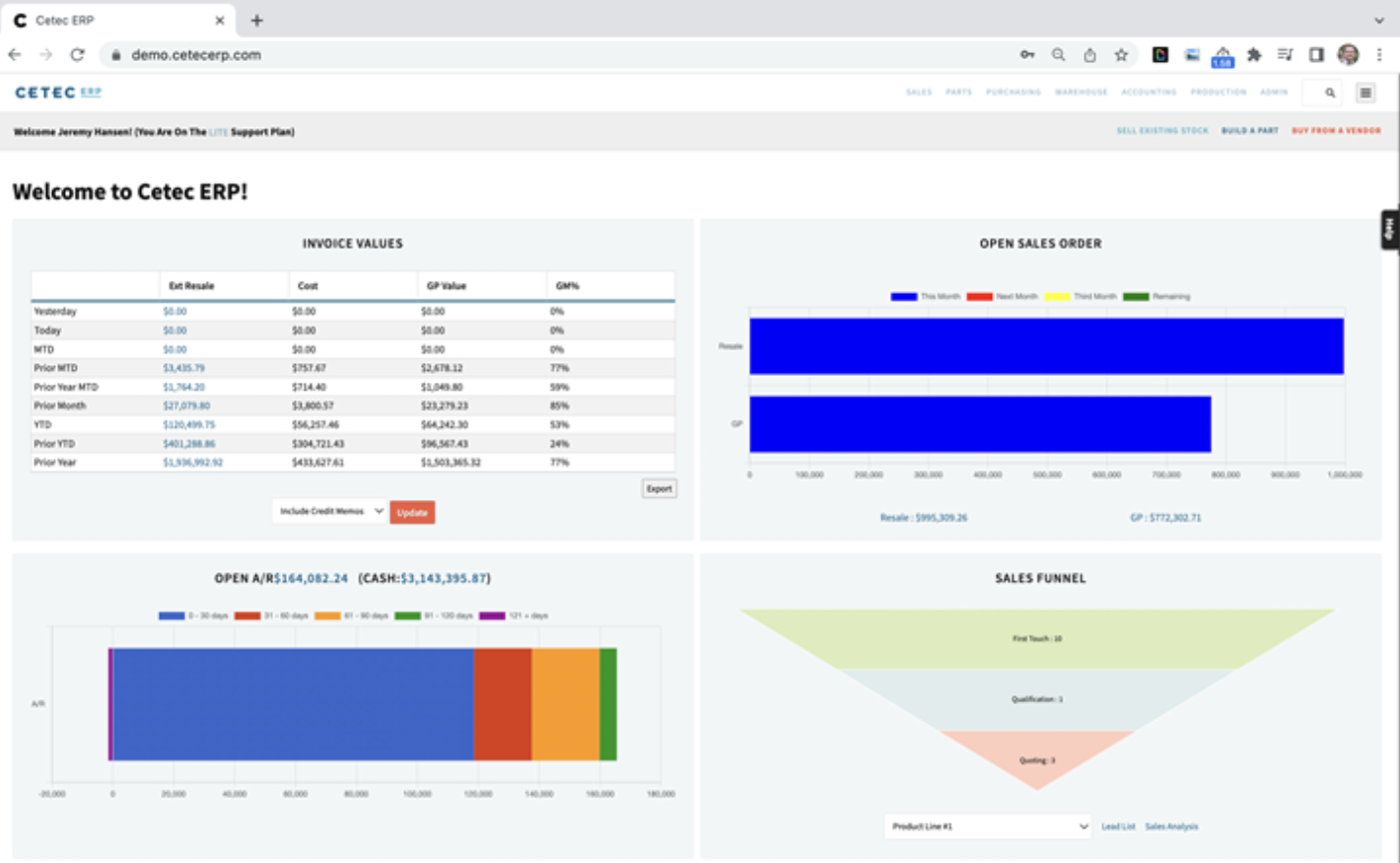Expand the Include Credit Memos dropdown
This screenshot has width=1400, height=863.
click(x=330, y=512)
